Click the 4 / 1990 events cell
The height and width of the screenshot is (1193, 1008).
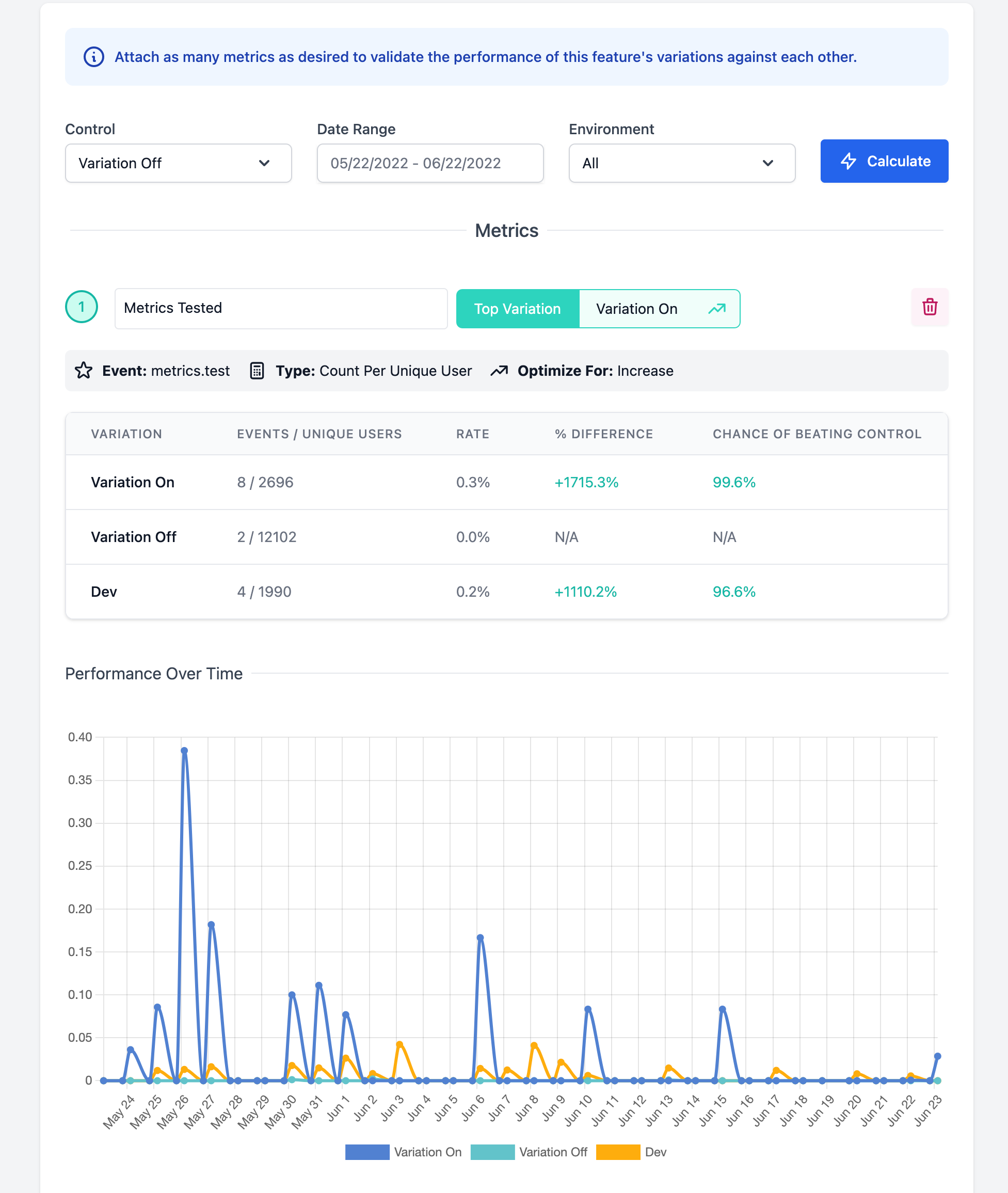point(264,592)
